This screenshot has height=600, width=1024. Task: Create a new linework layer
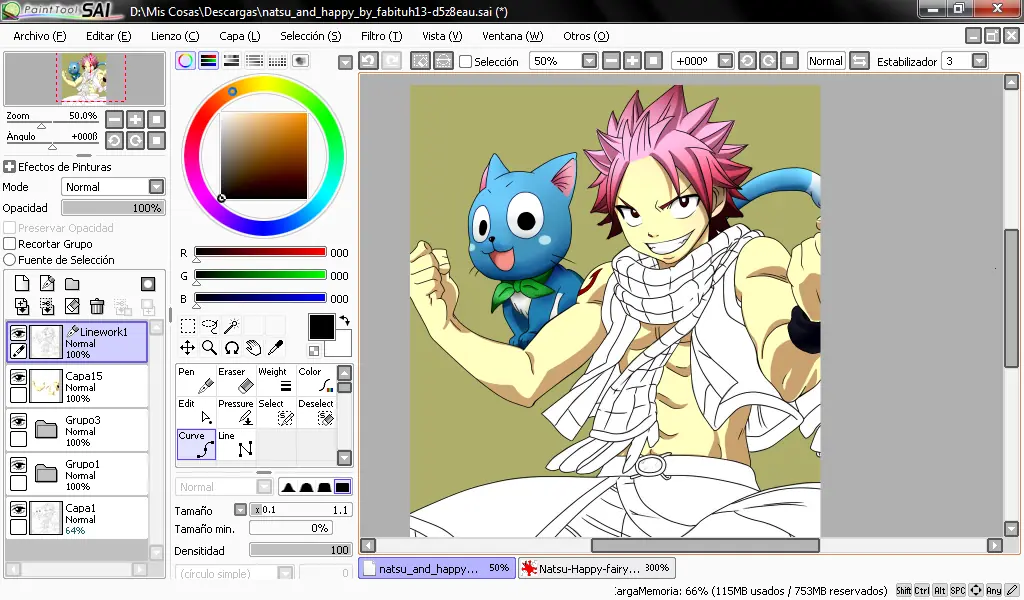click(47, 283)
